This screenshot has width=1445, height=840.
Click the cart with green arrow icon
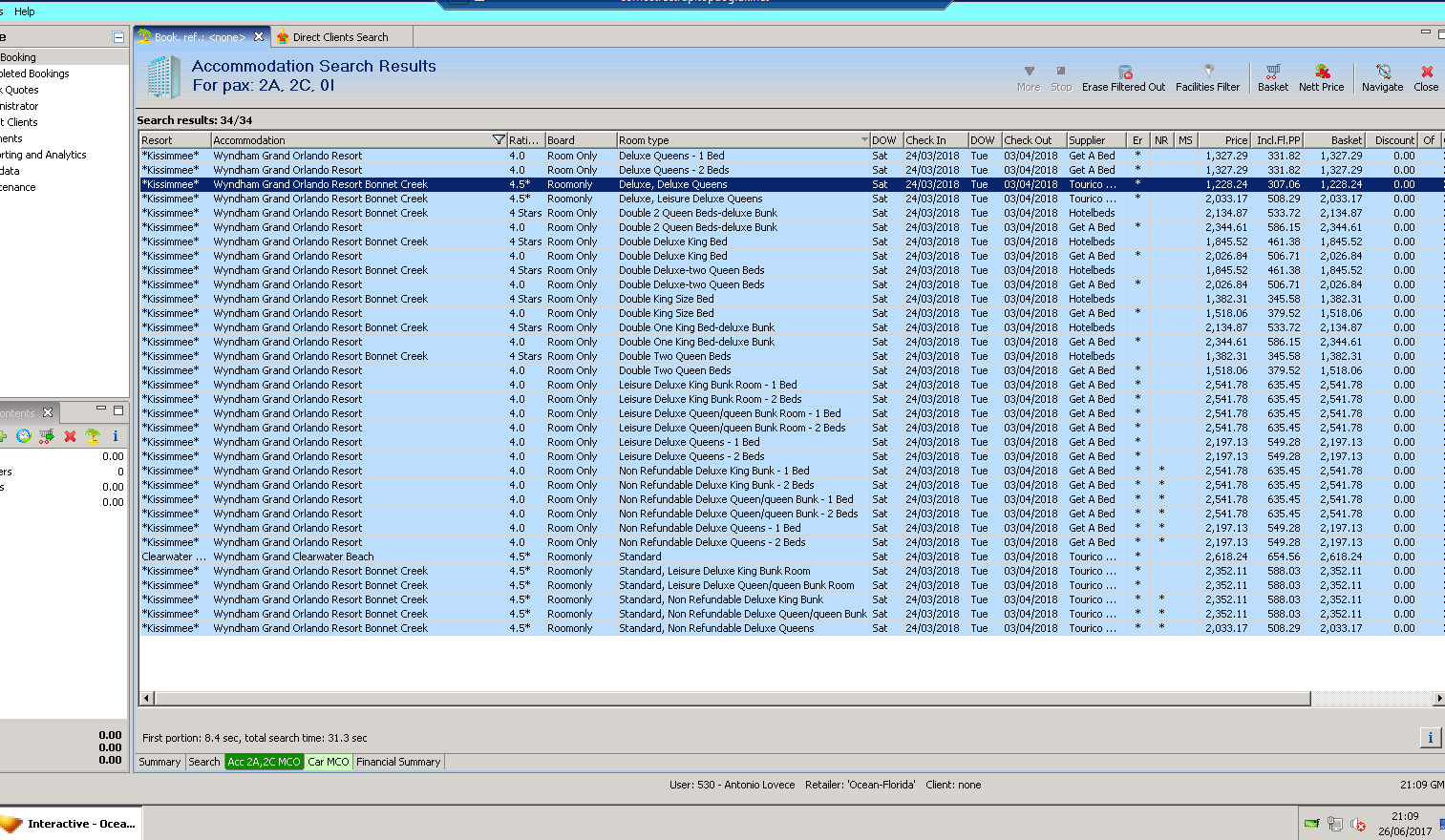point(47,436)
